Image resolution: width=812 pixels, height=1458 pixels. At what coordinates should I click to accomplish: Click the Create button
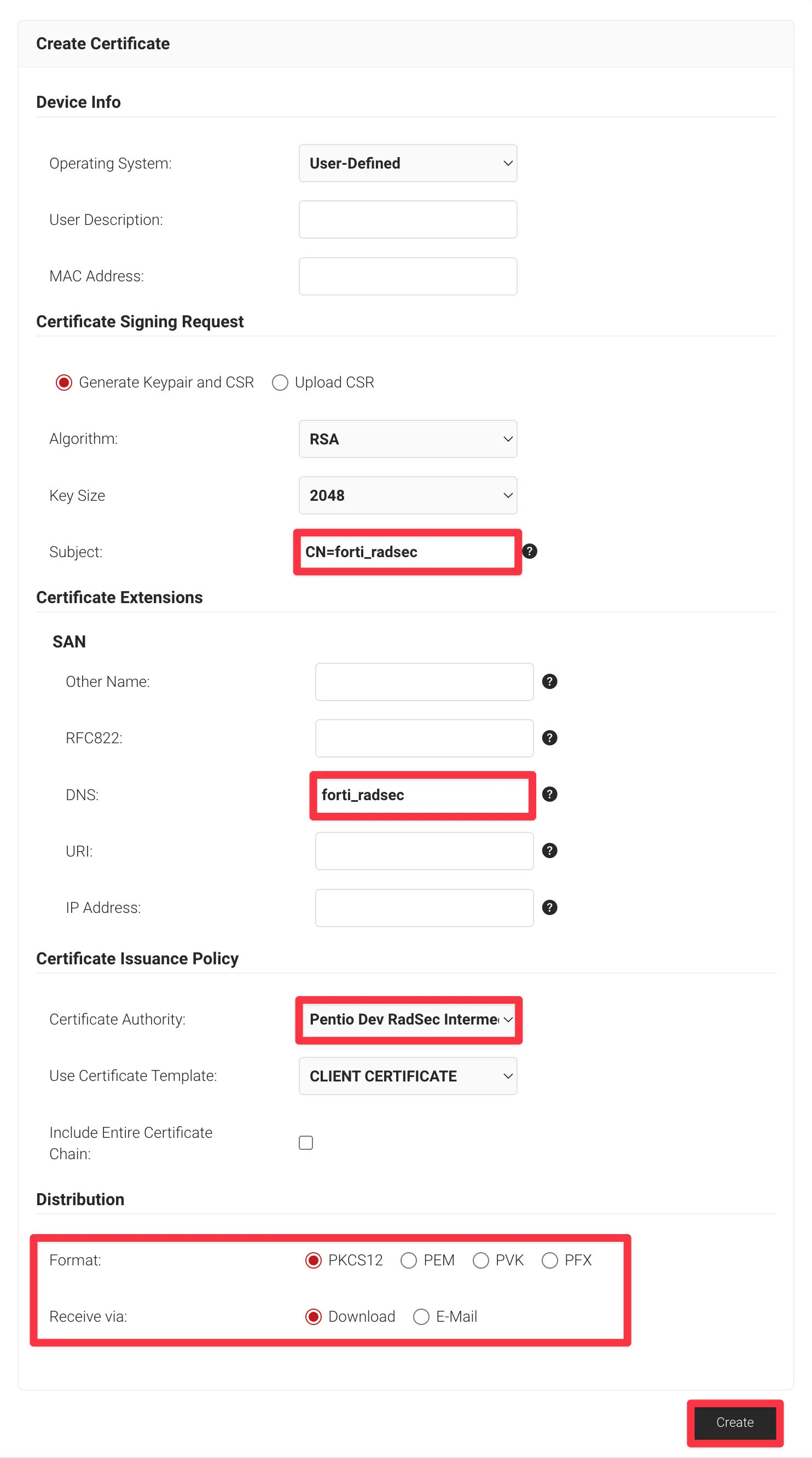pos(735,1423)
